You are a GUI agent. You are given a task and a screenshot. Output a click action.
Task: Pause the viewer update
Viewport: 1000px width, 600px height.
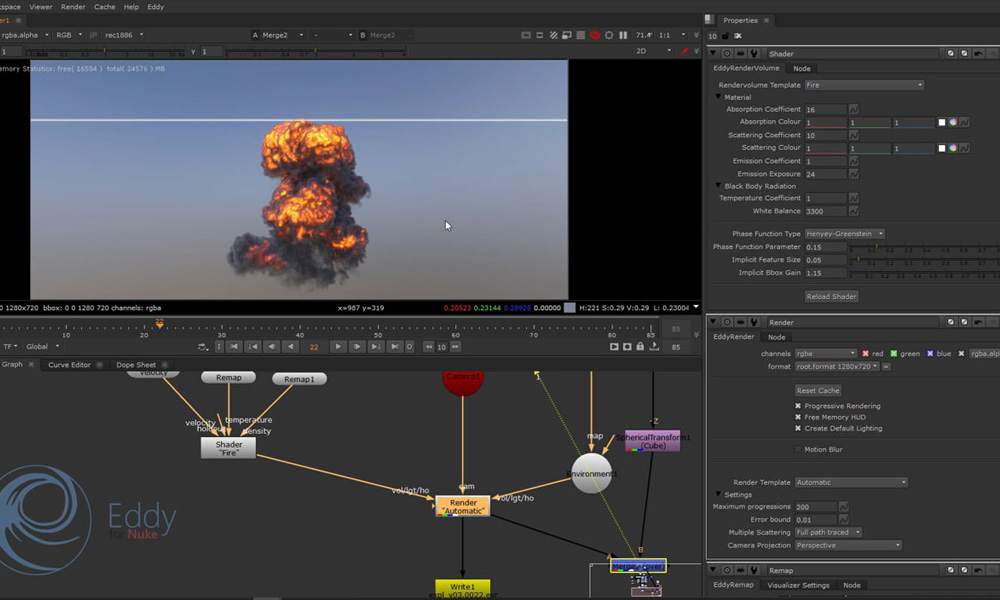coord(623,35)
